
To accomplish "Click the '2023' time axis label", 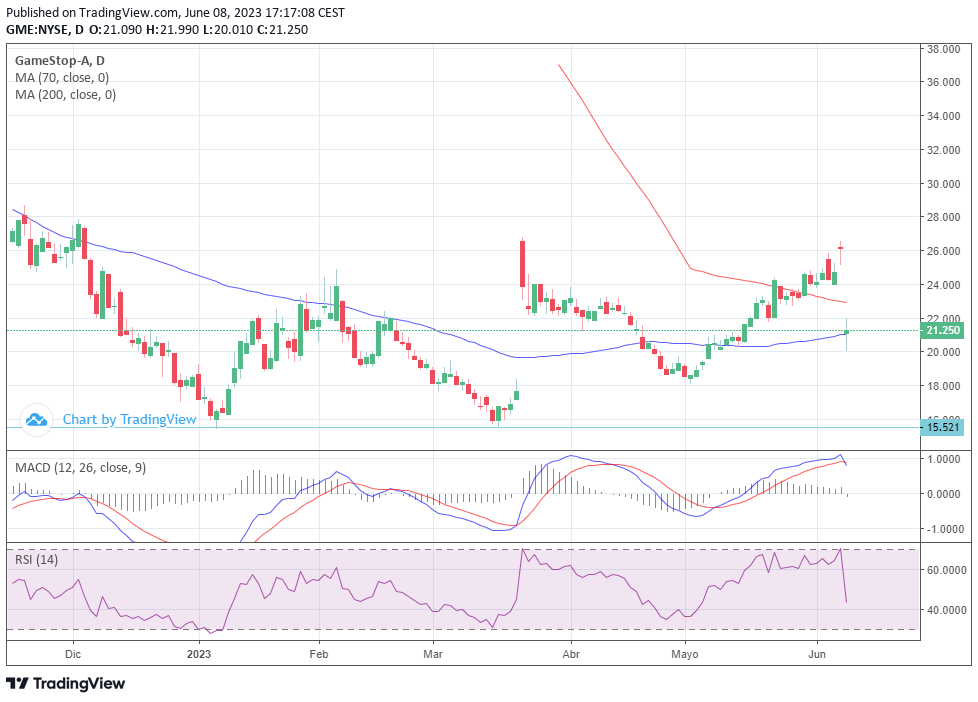I will (x=199, y=654).
